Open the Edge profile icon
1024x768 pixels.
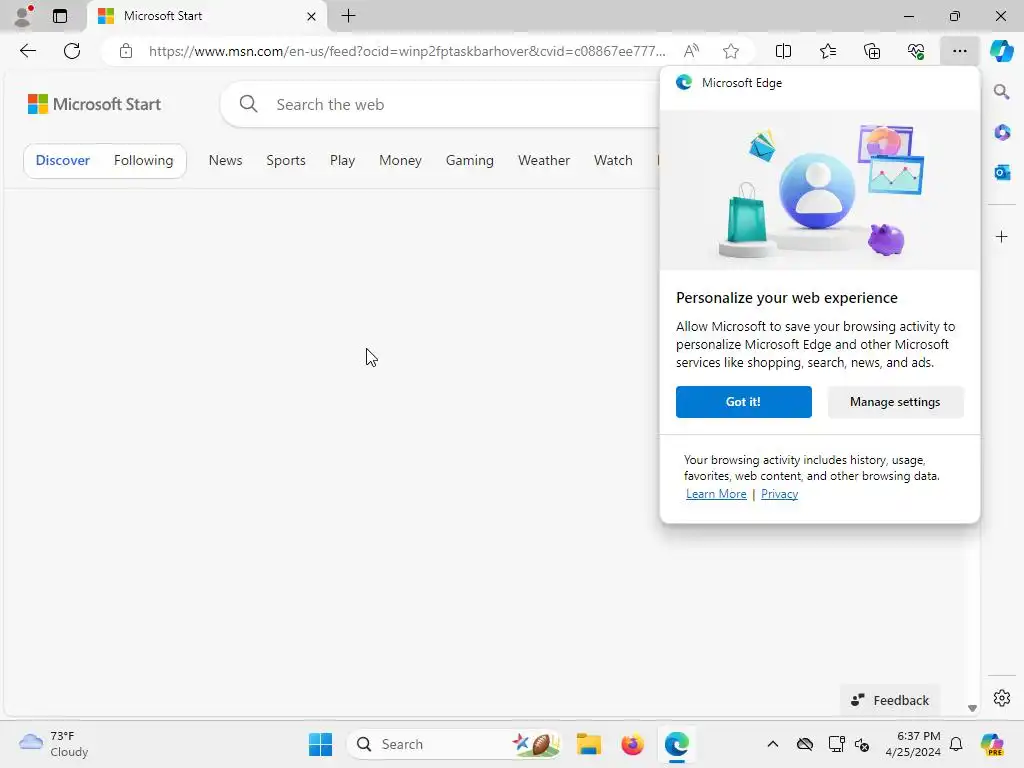24,16
